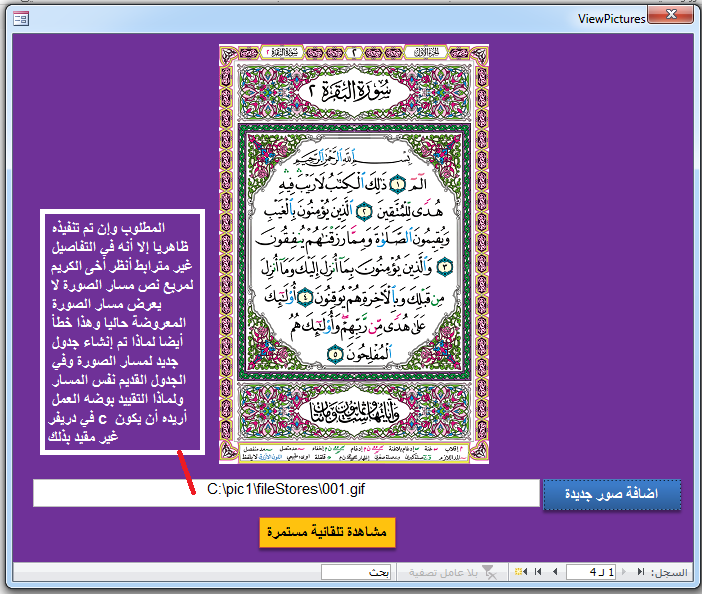Go to next record arrow
This screenshot has width=702, height=594.
(x=555, y=572)
